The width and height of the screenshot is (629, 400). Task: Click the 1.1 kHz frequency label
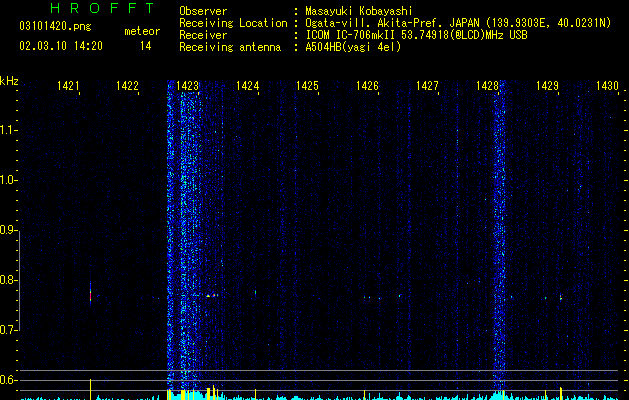pos(8,130)
